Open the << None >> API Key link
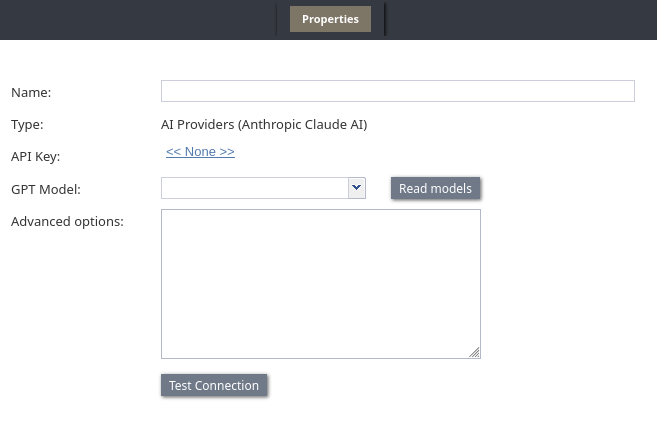The width and height of the screenshot is (657, 429). coord(200,152)
